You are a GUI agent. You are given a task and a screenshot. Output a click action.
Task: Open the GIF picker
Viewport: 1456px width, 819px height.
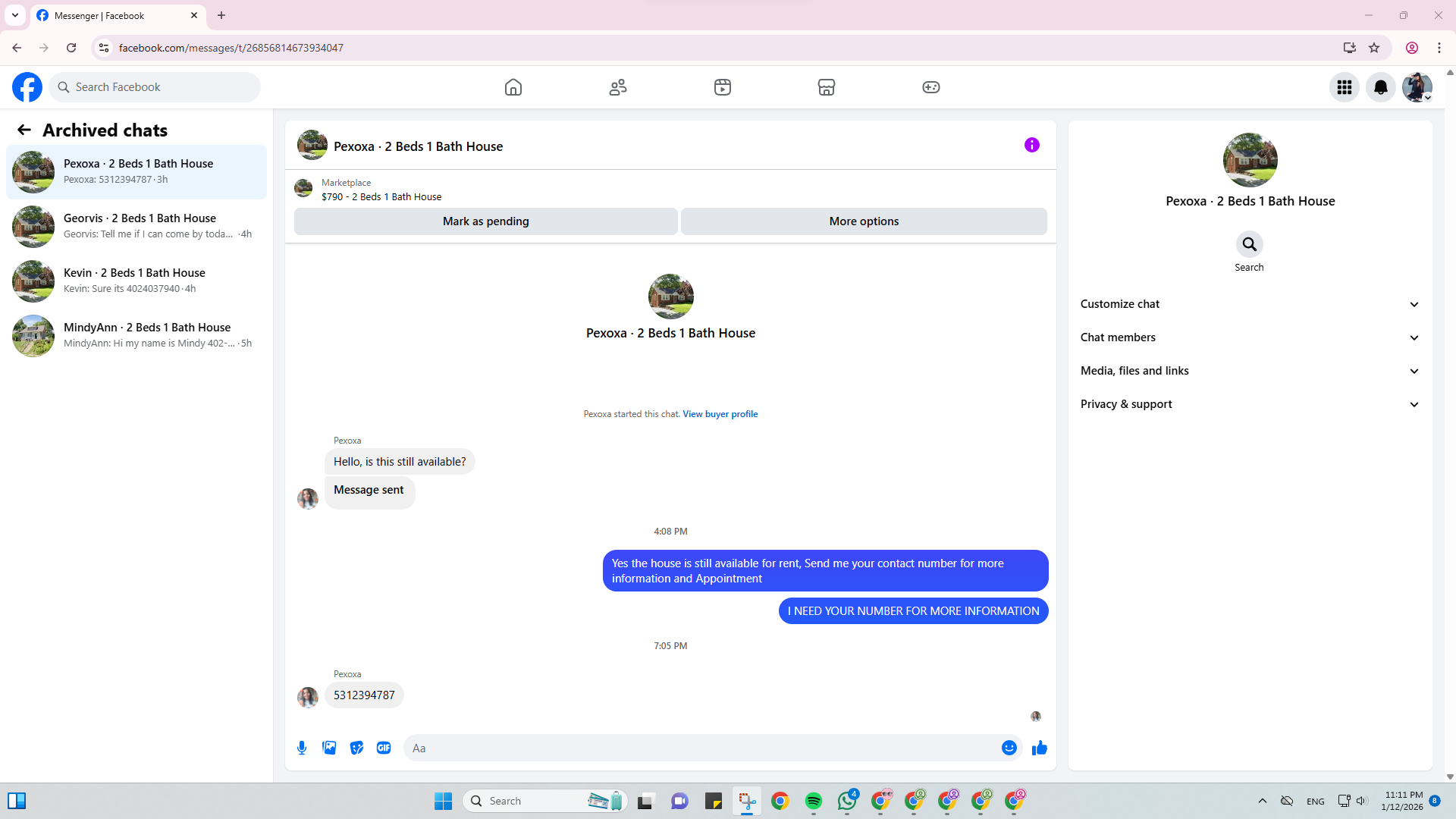pos(384,748)
